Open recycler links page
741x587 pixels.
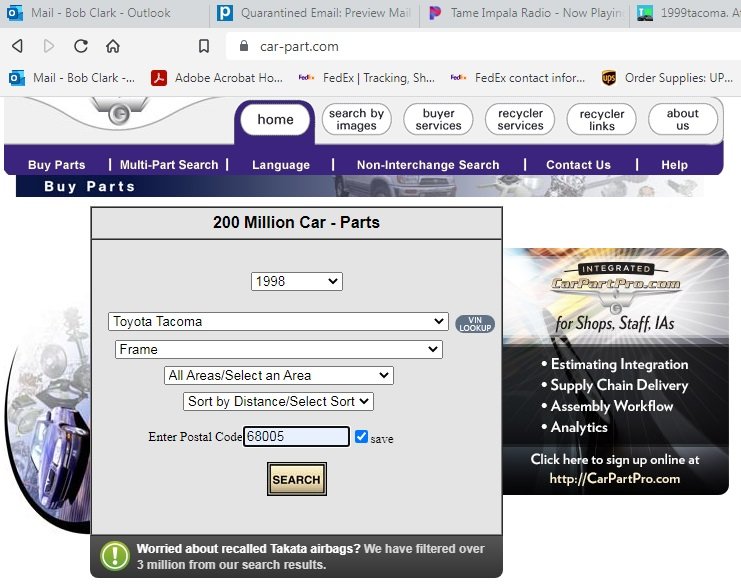(602, 120)
